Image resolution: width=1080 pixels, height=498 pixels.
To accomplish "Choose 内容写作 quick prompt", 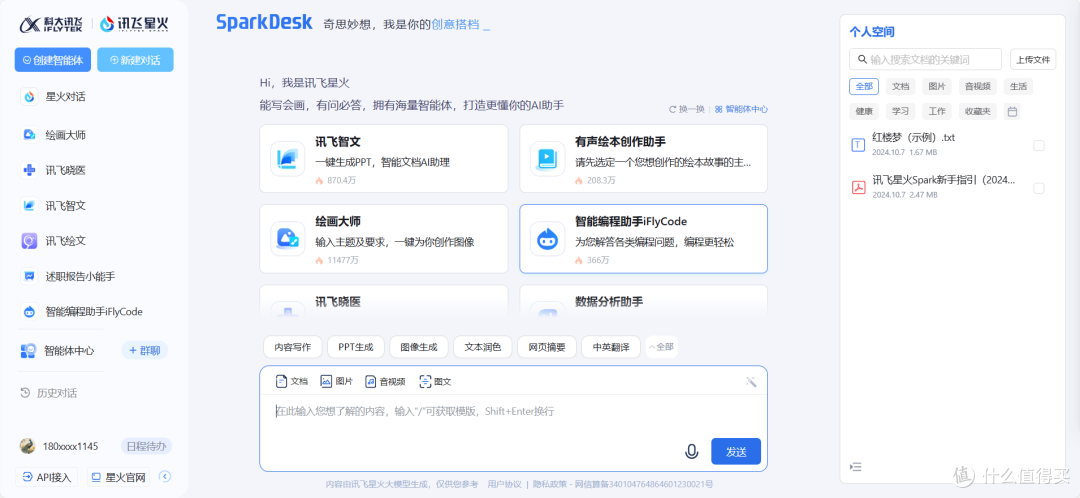I will pos(293,347).
